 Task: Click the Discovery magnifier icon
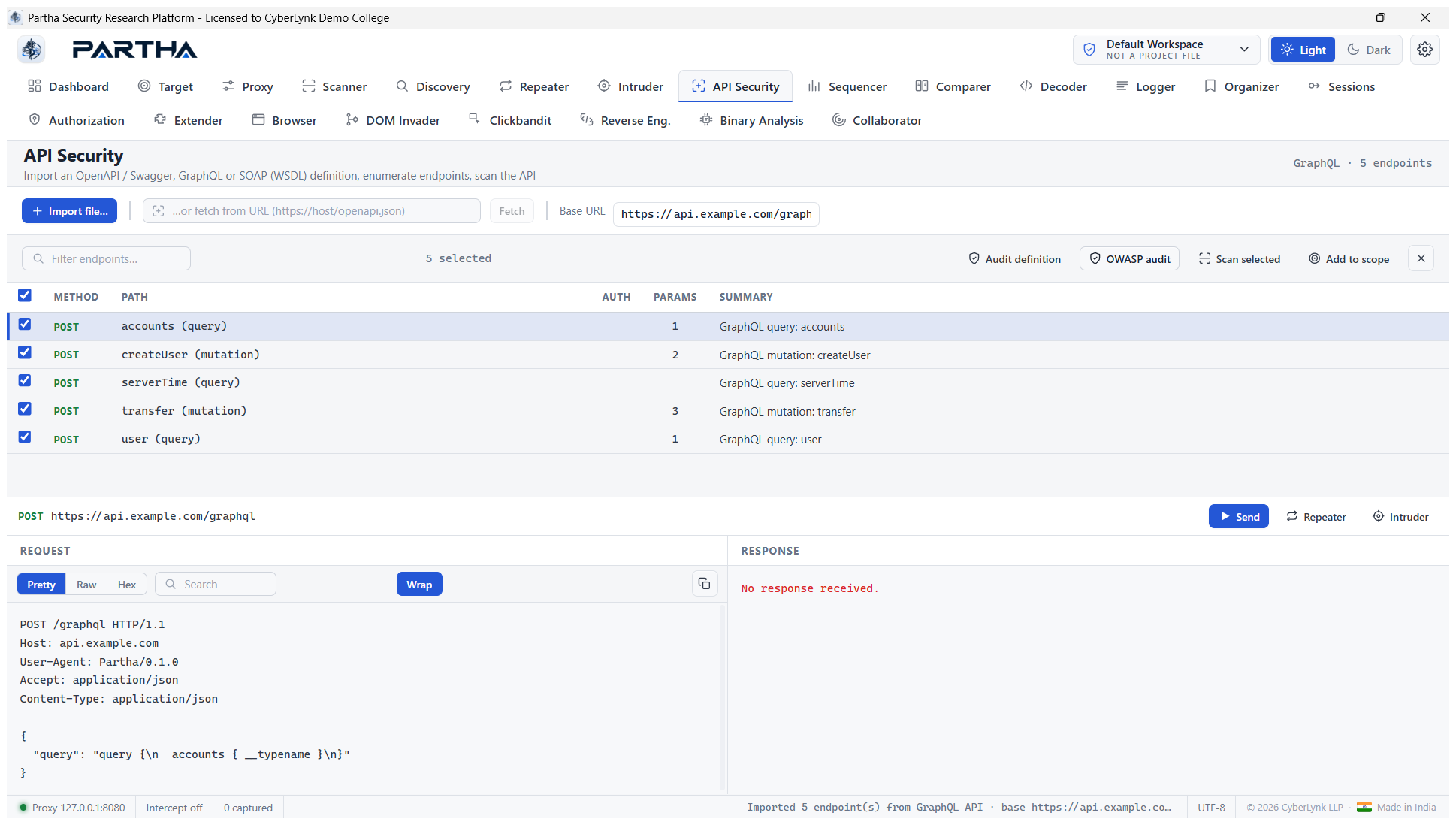click(x=402, y=86)
